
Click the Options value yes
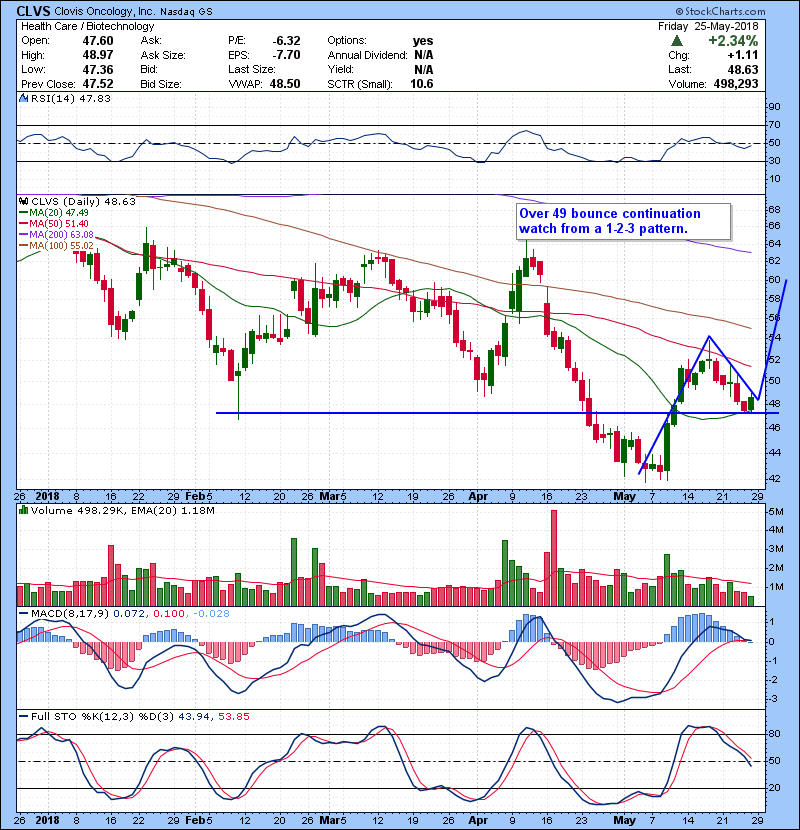coord(423,41)
